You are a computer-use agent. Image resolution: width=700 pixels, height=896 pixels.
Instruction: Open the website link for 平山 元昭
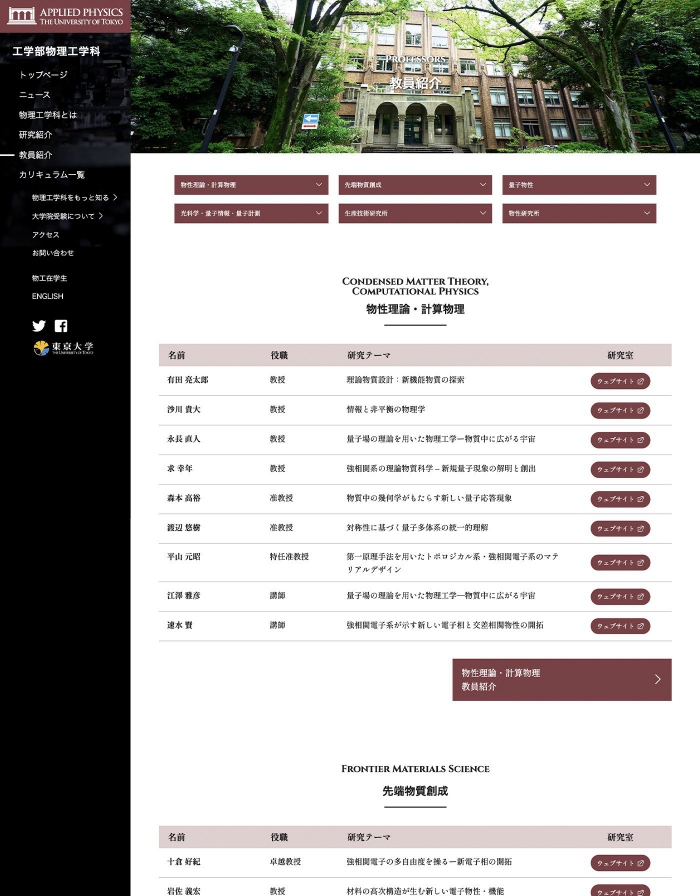click(620, 563)
